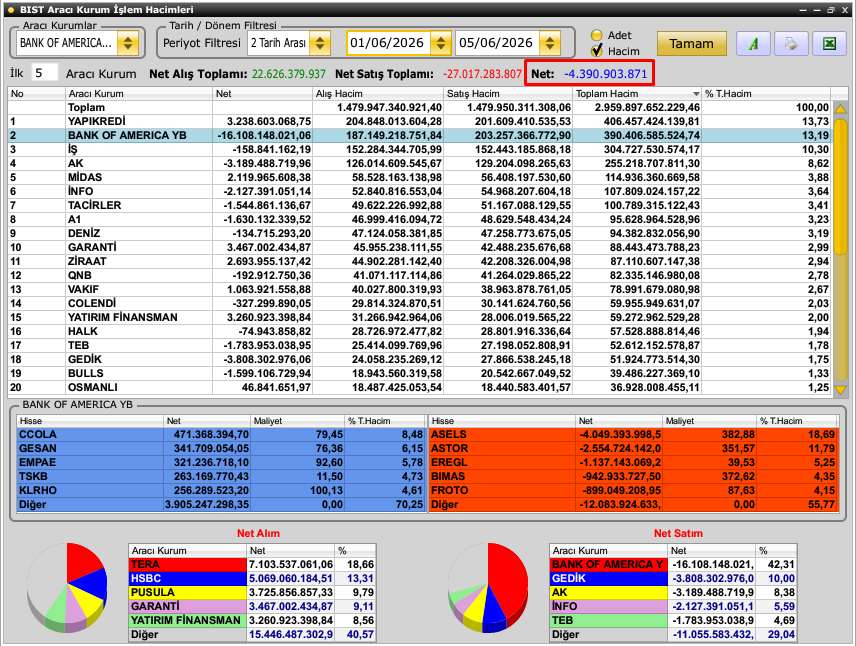Click the ASTOR stock row
Image resolution: width=856 pixels, height=646 pixels.
[633, 448]
